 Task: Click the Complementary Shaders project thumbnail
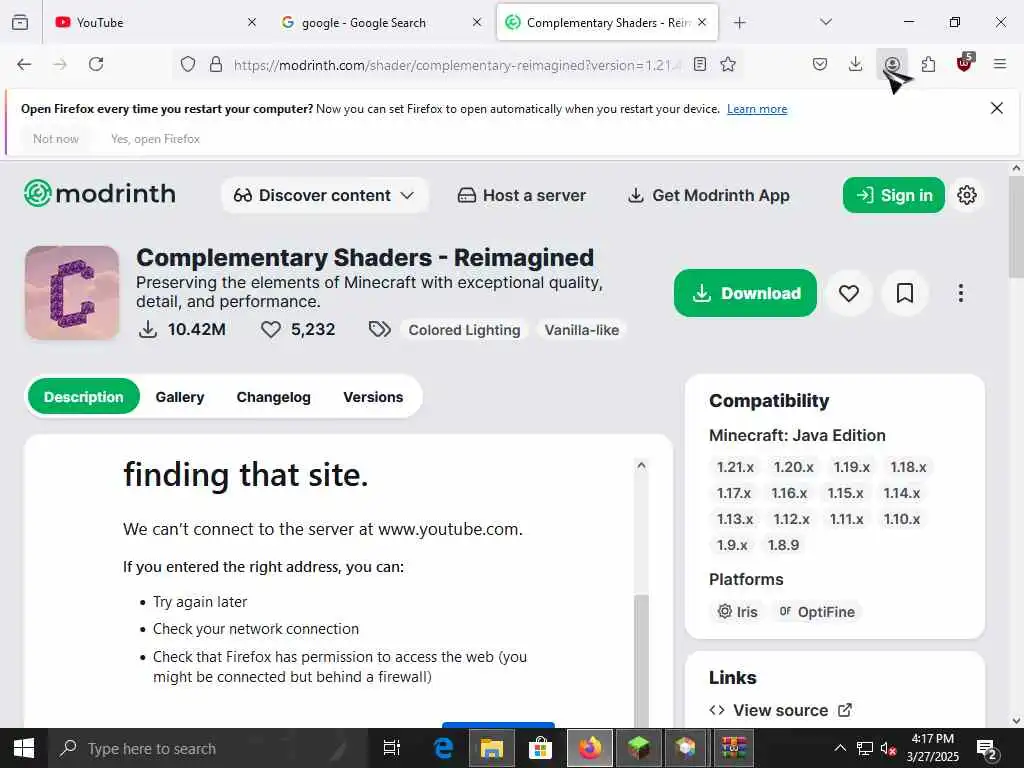pyautogui.click(x=72, y=293)
